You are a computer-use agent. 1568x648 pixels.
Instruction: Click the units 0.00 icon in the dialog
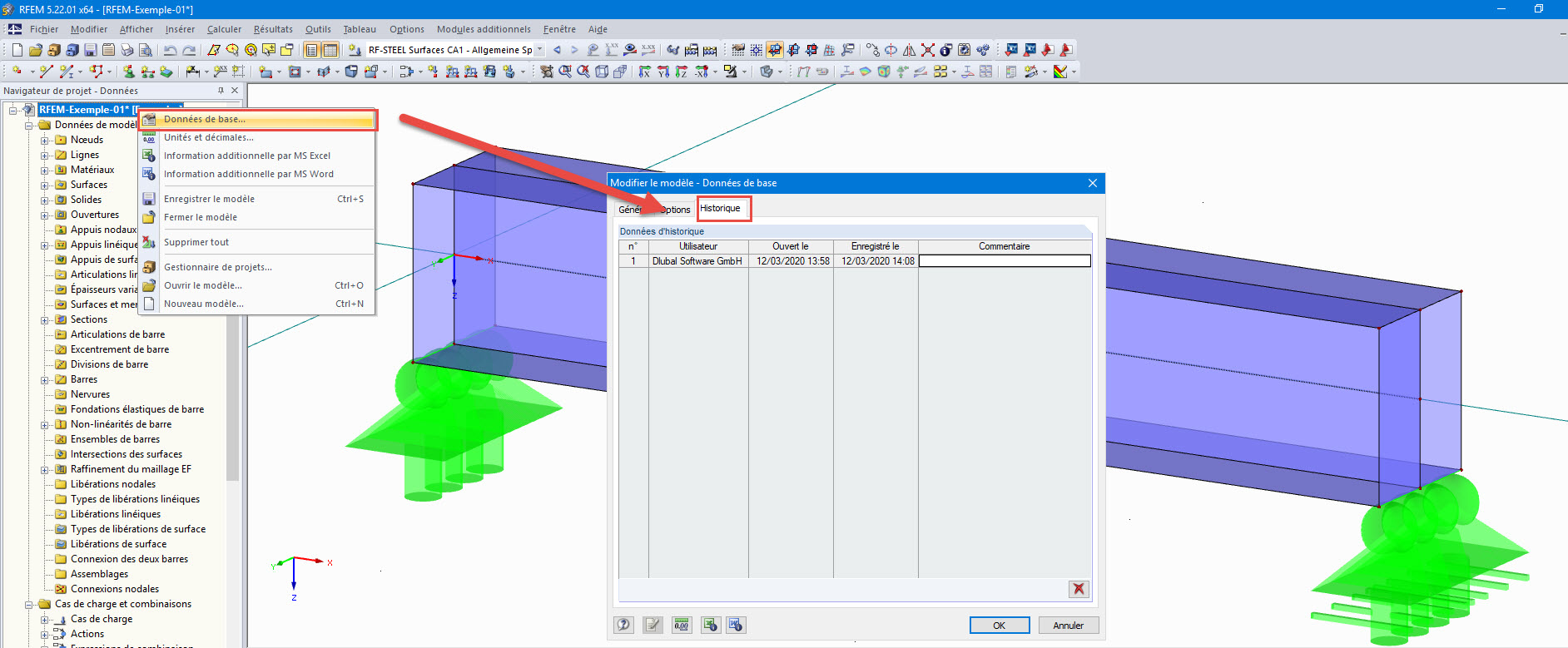pyautogui.click(x=682, y=625)
